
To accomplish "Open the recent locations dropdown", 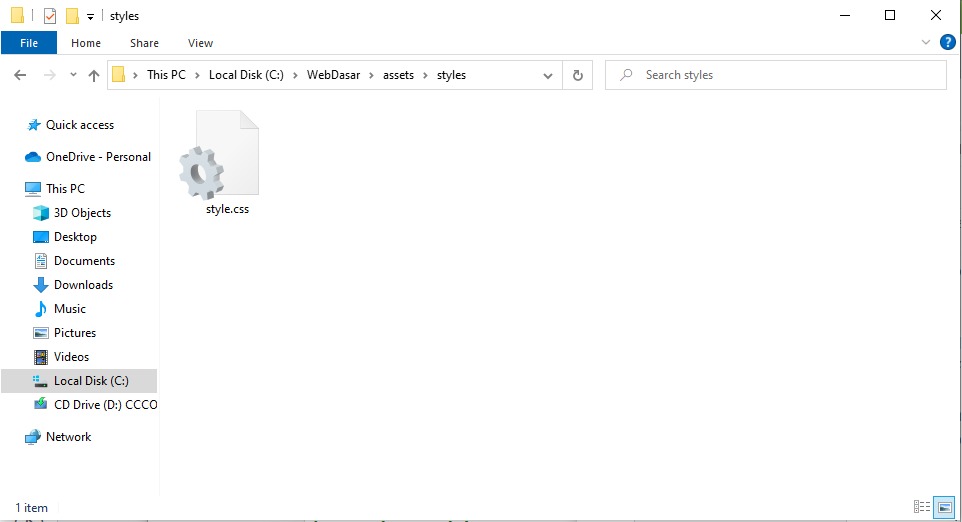I will pyautogui.click(x=73, y=75).
